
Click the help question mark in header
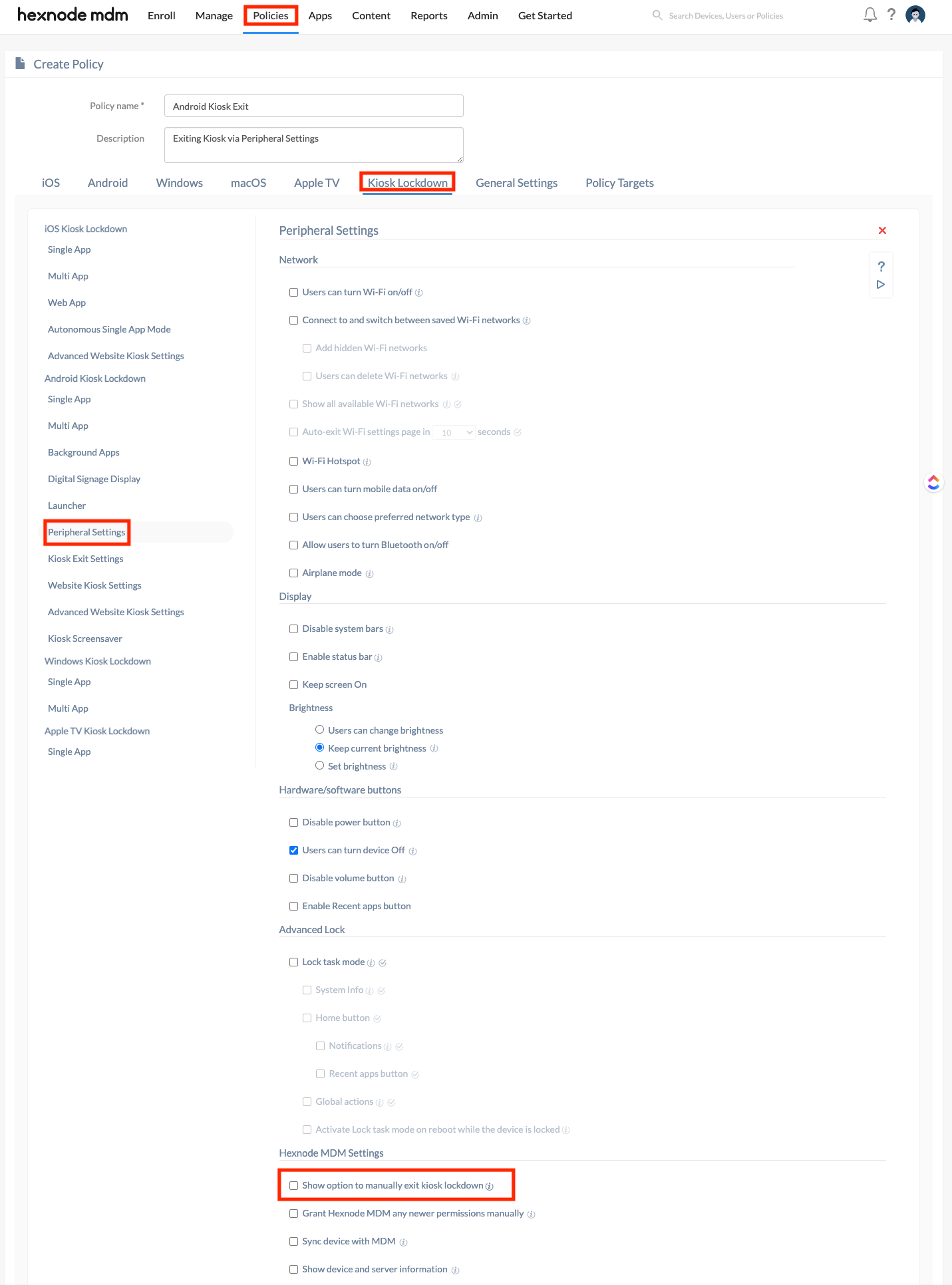(x=891, y=15)
